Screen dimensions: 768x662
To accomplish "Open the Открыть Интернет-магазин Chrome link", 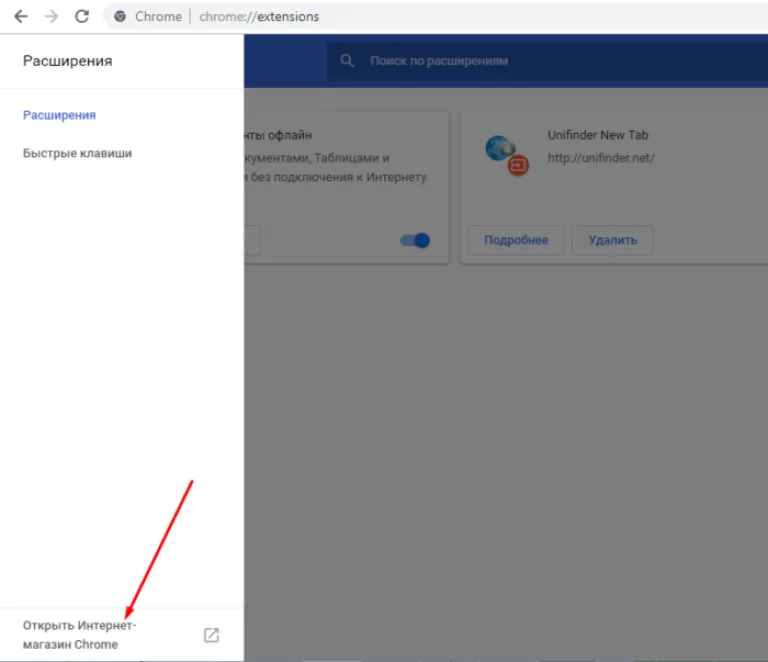I will tap(121, 635).
